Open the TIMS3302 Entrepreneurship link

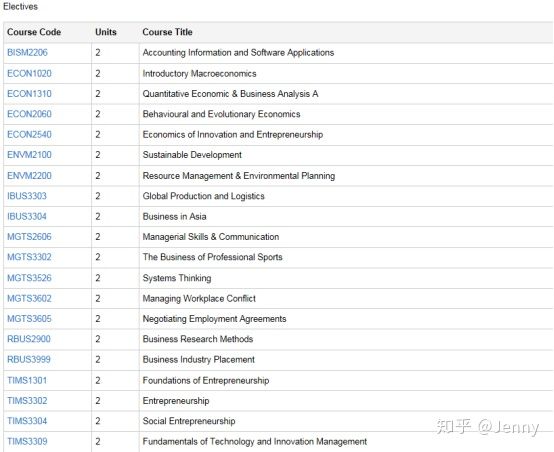click(x=27, y=401)
